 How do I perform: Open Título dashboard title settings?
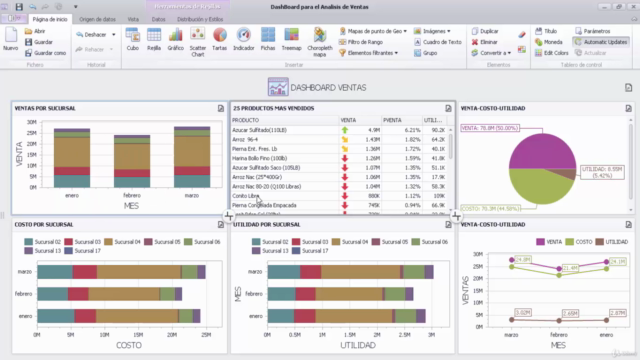point(546,31)
